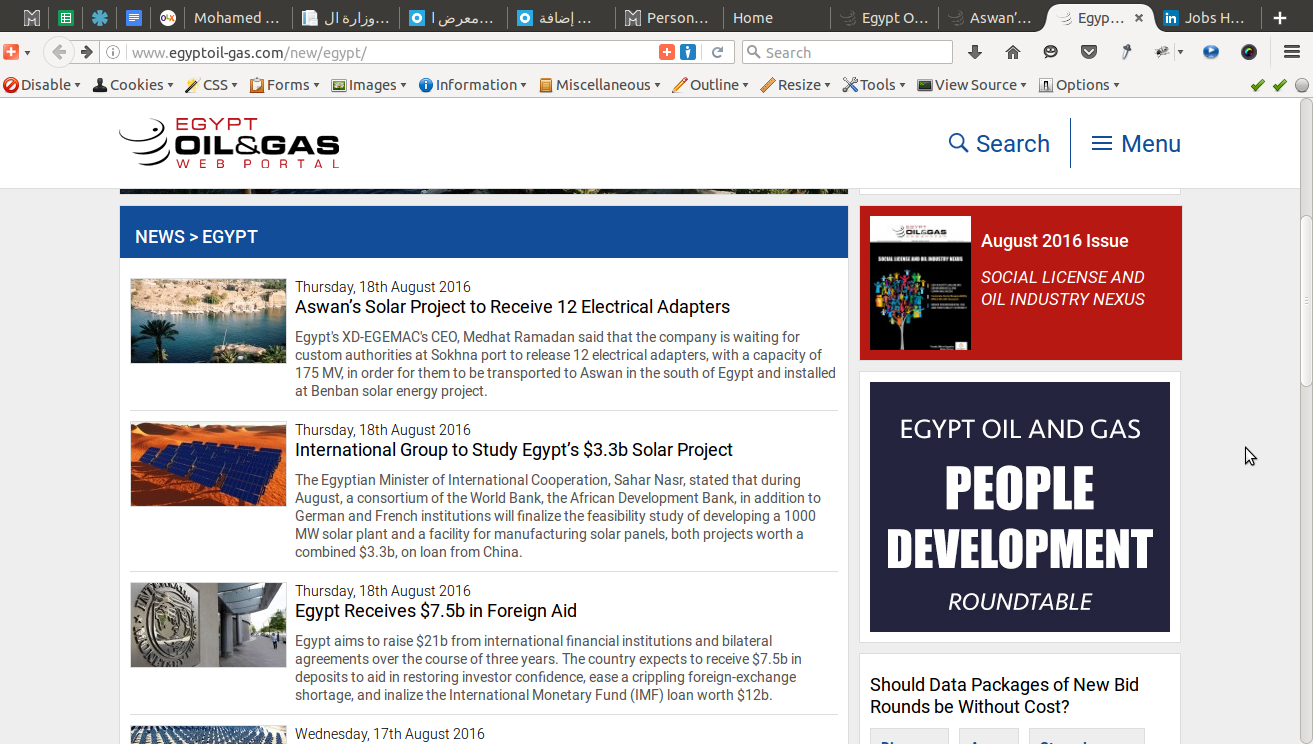Open a new tab with plus icon

click(1279, 18)
